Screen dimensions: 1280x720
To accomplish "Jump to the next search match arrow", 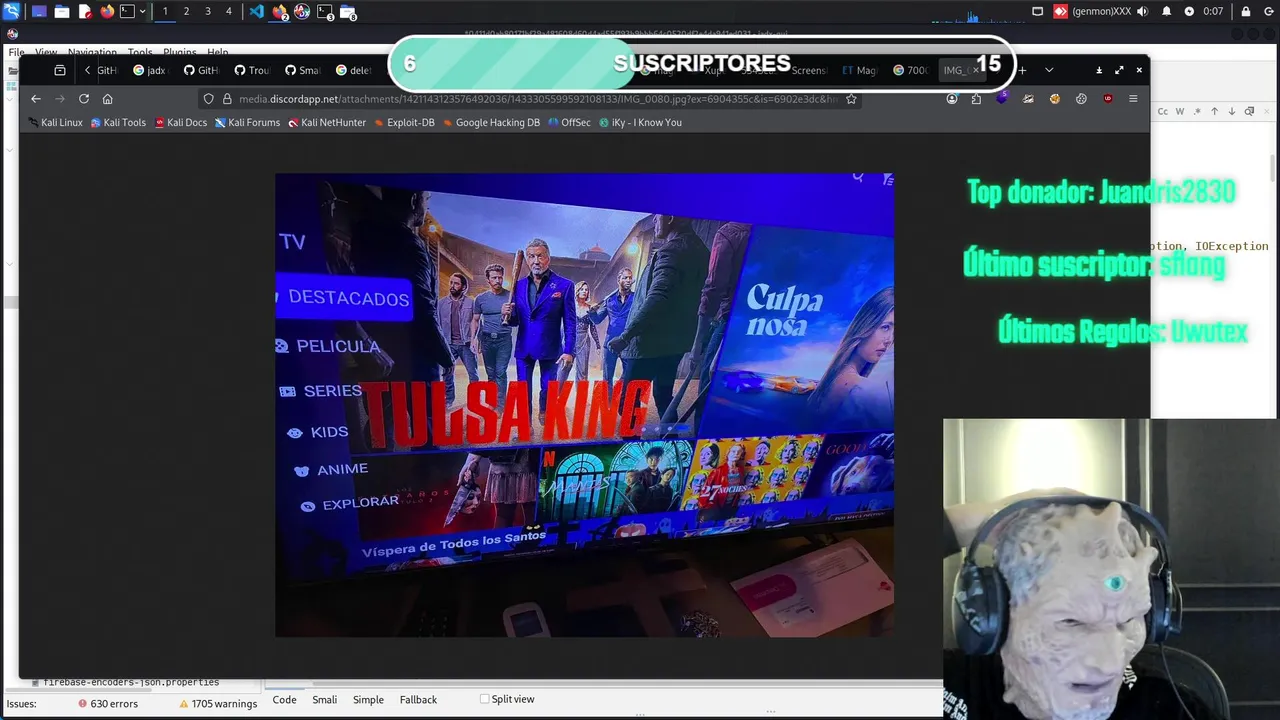I will (x=1232, y=111).
